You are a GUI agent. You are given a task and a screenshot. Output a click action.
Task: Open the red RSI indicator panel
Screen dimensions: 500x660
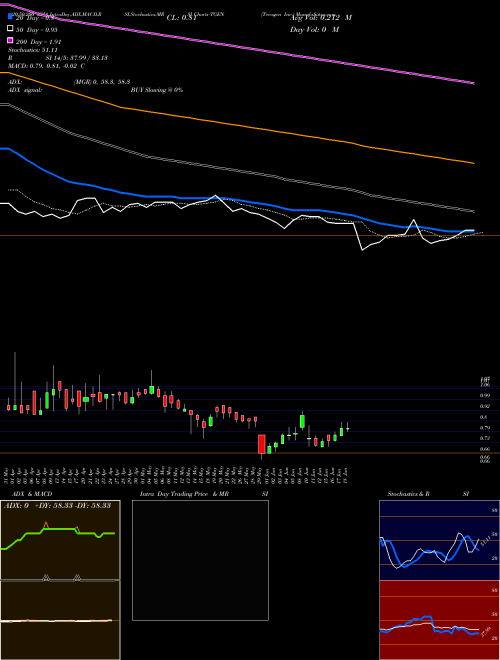pyautogui.click(x=439, y=620)
